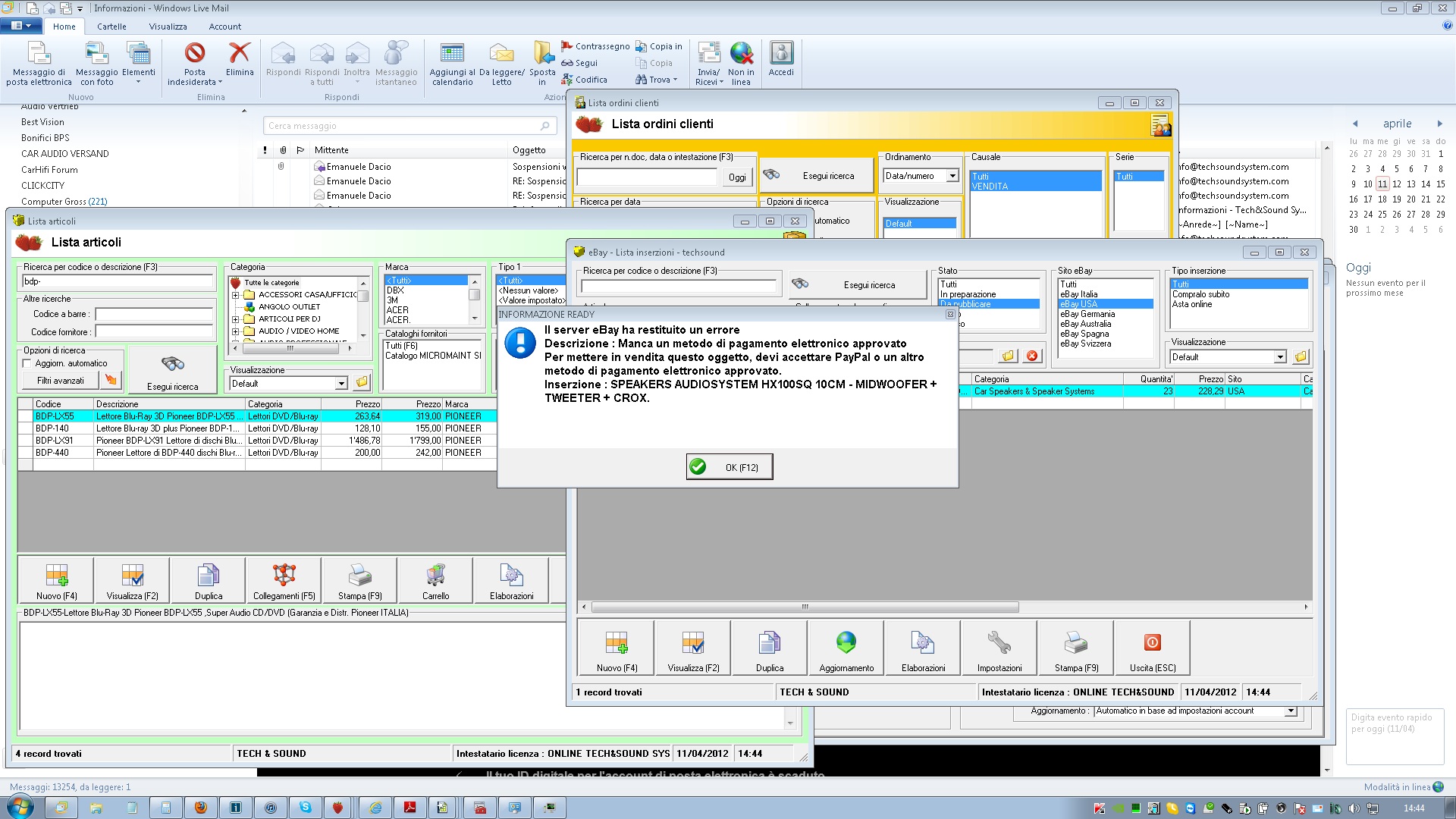Select eBay Italia in Sito eBay list
This screenshot has height=819, width=1456.
tap(1078, 294)
